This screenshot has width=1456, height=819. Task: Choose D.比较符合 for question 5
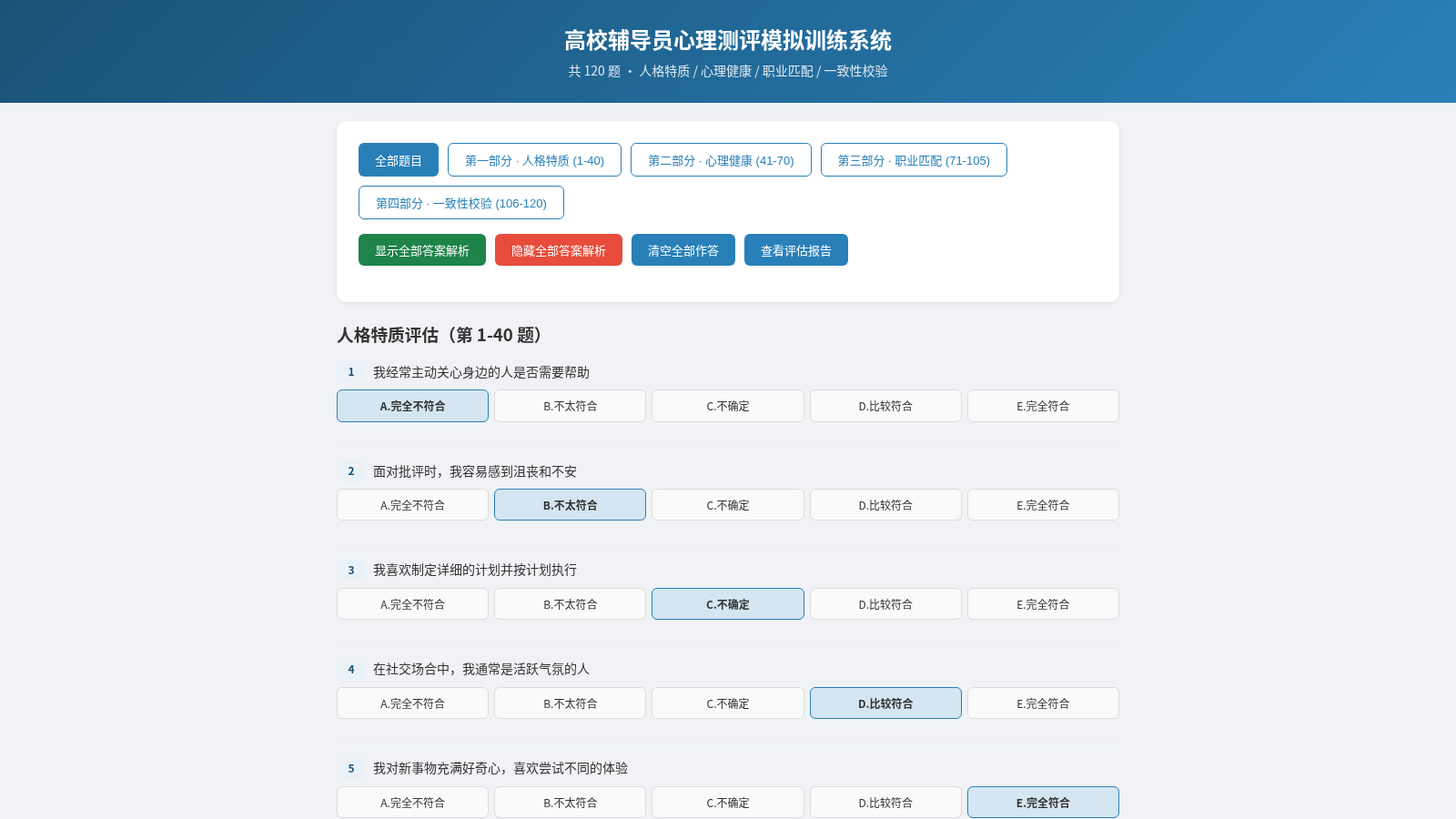point(885,803)
